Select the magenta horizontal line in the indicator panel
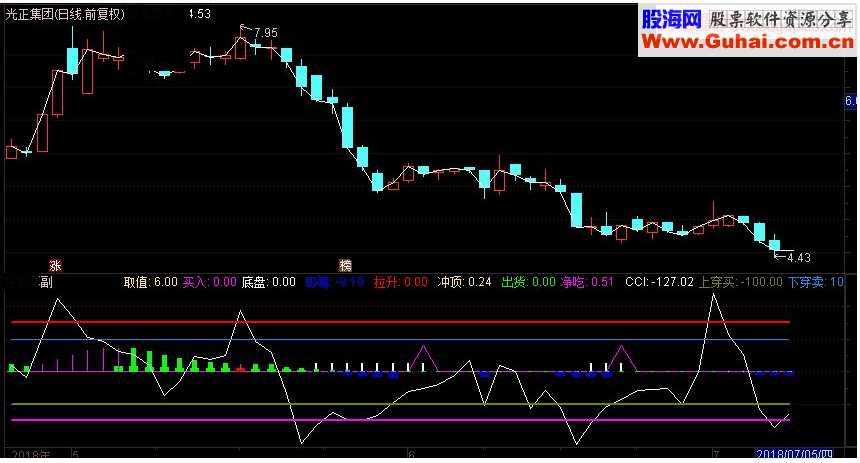The width and height of the screenshot is (860, 463). [x=400, y=420]
